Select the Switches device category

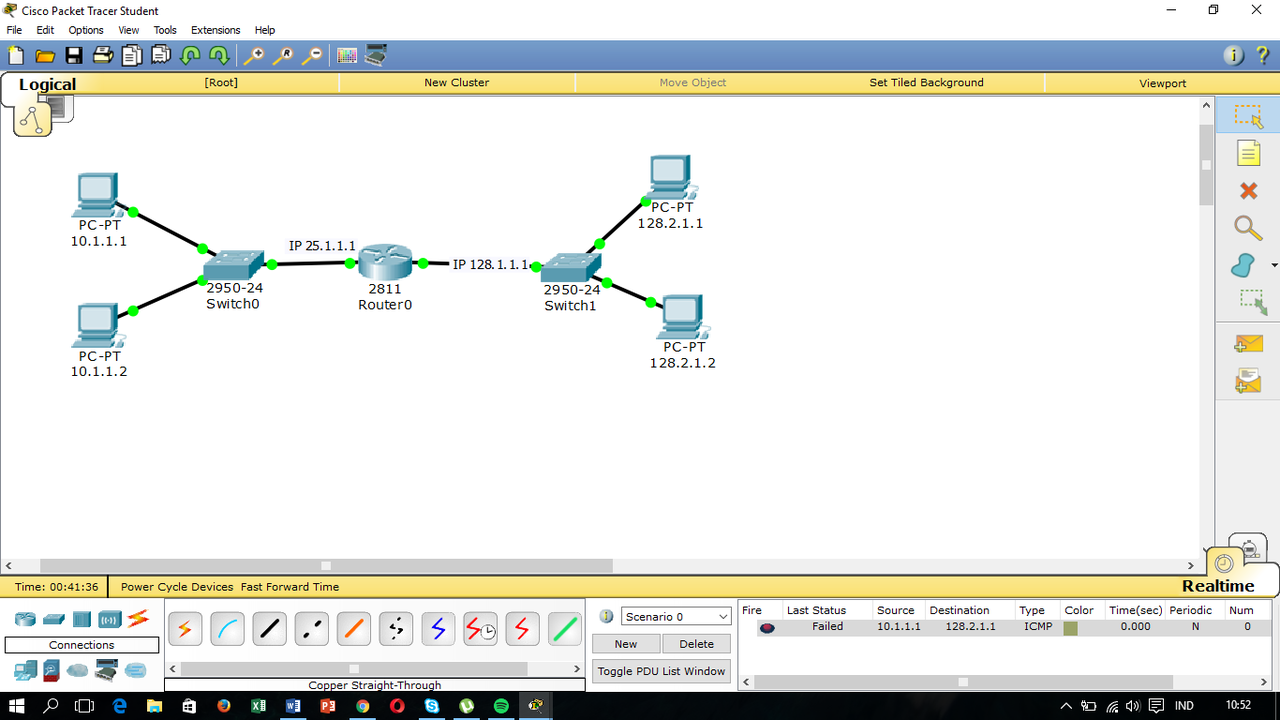point(53,619)
